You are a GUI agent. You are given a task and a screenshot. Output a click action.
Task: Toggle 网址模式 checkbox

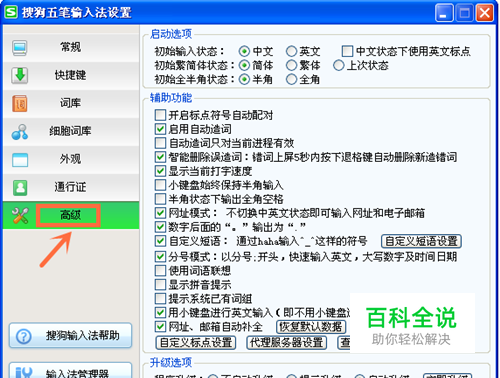pos(160,213)
